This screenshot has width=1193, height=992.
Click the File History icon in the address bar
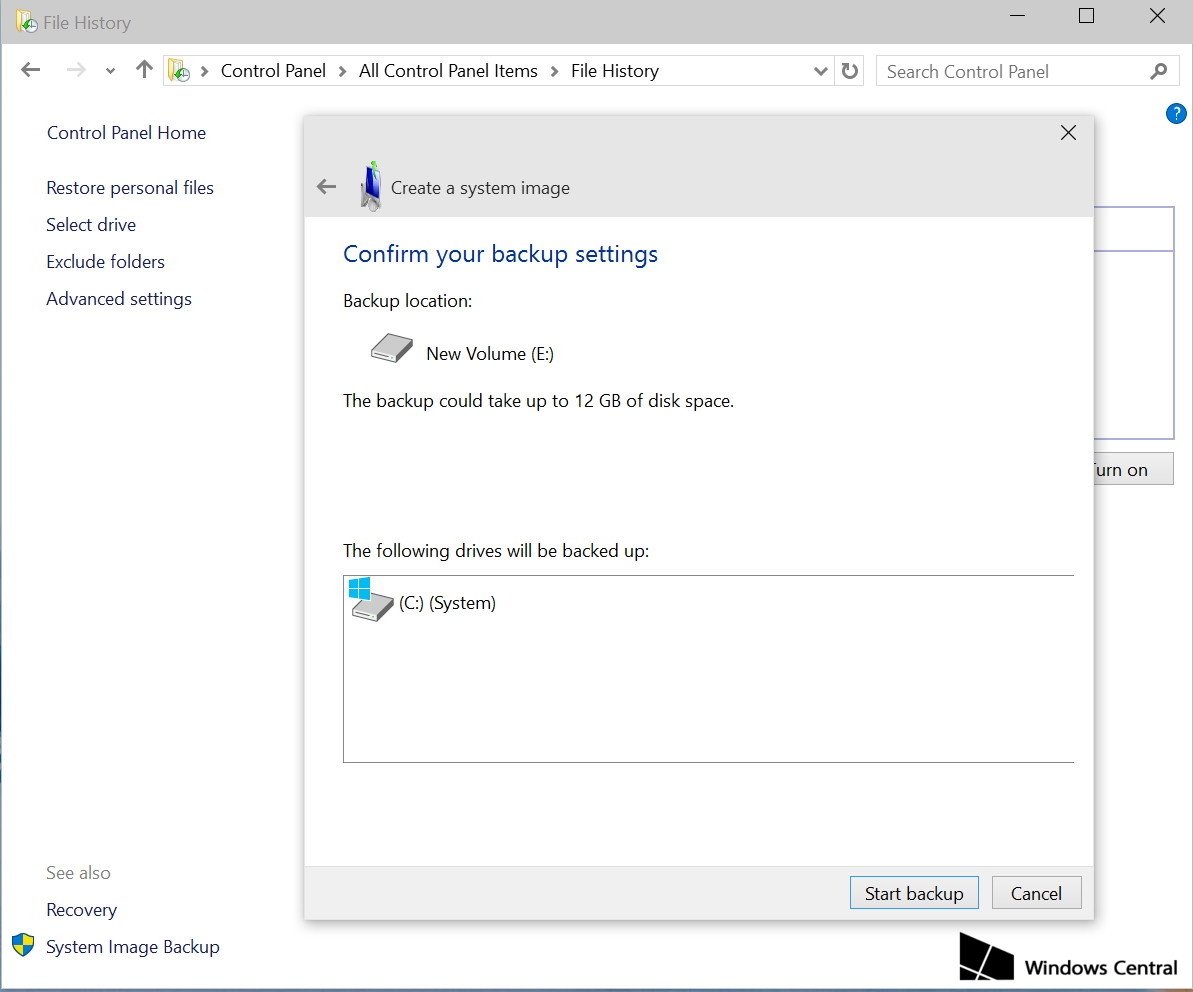[180, 70]
